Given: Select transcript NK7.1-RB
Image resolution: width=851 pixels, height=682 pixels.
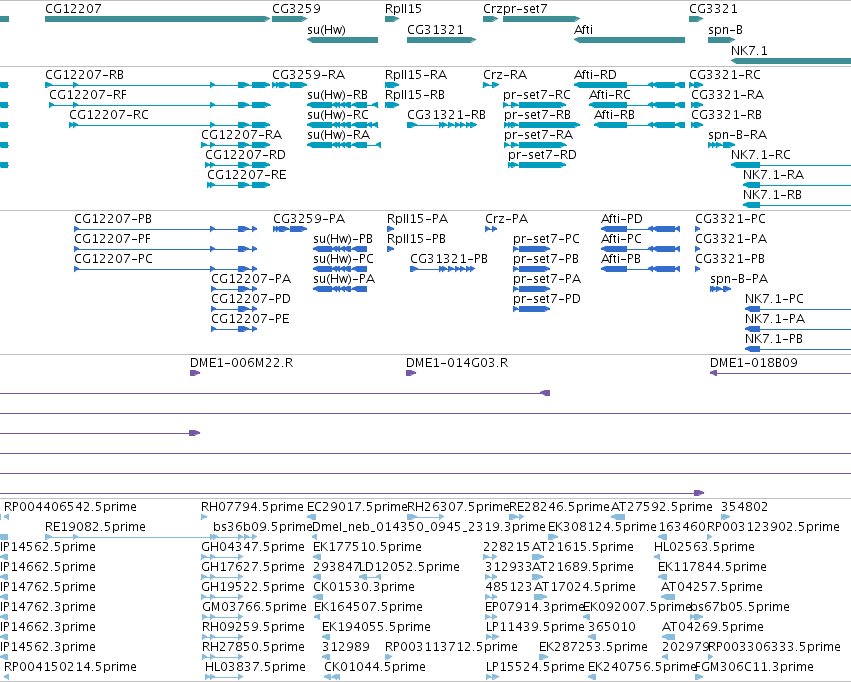Looking at the screenshot, I should [772, 195].
